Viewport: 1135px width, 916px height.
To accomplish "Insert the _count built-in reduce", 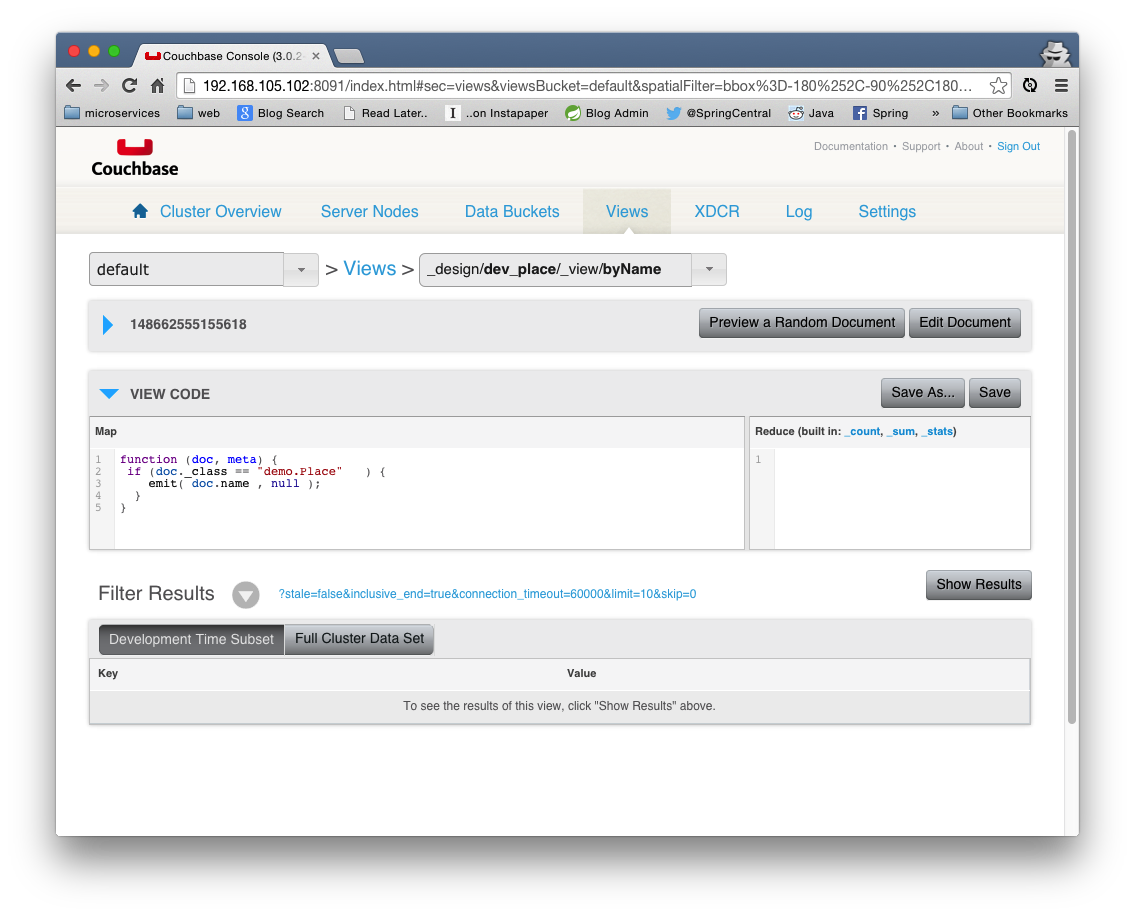I will click(x=862, y=432).
